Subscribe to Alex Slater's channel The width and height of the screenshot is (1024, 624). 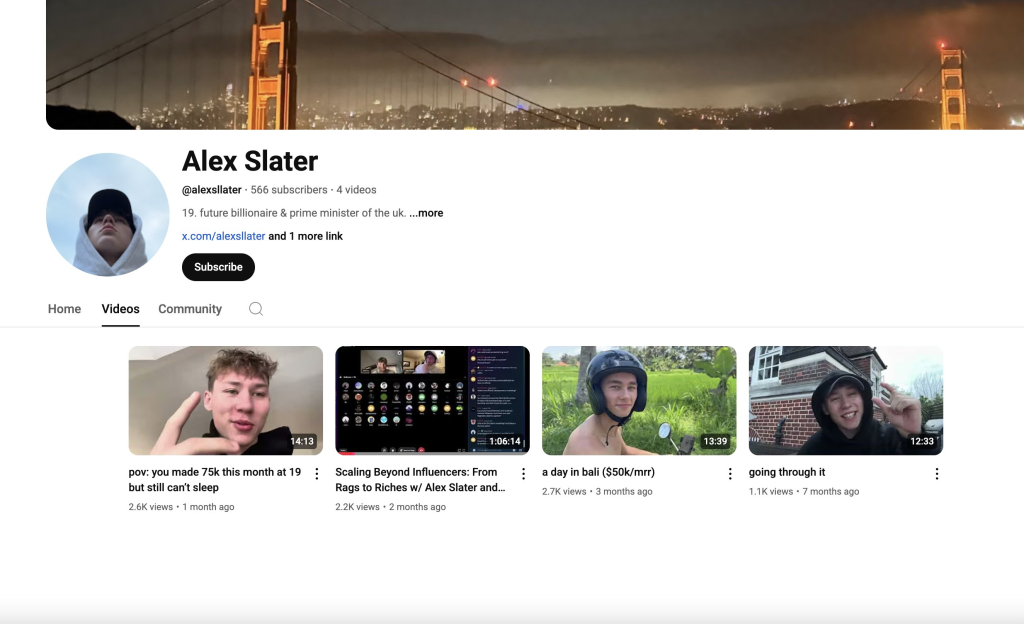pos(218,267)
